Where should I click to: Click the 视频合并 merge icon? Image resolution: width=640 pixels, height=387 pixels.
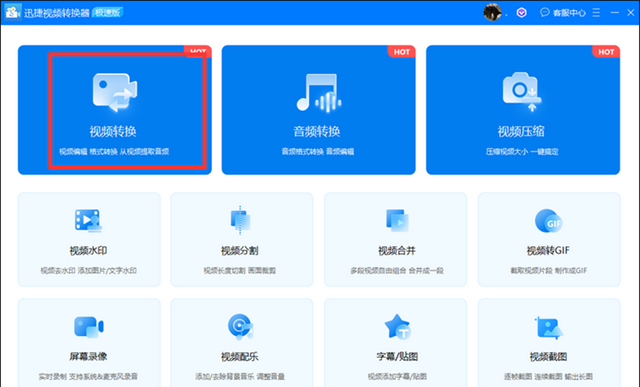(x=397, y=220)
